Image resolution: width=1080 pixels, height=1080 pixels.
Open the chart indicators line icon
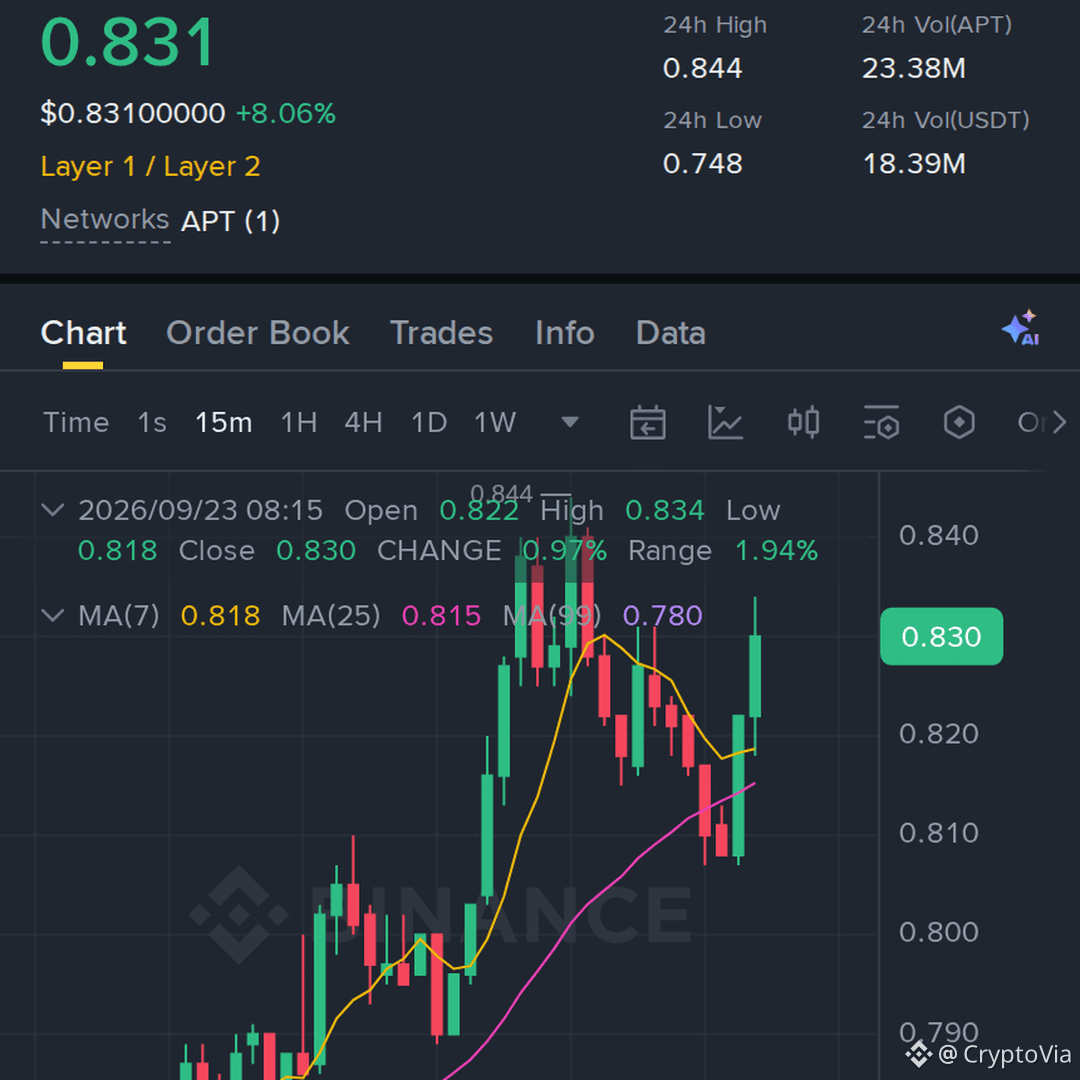[725, 422]
